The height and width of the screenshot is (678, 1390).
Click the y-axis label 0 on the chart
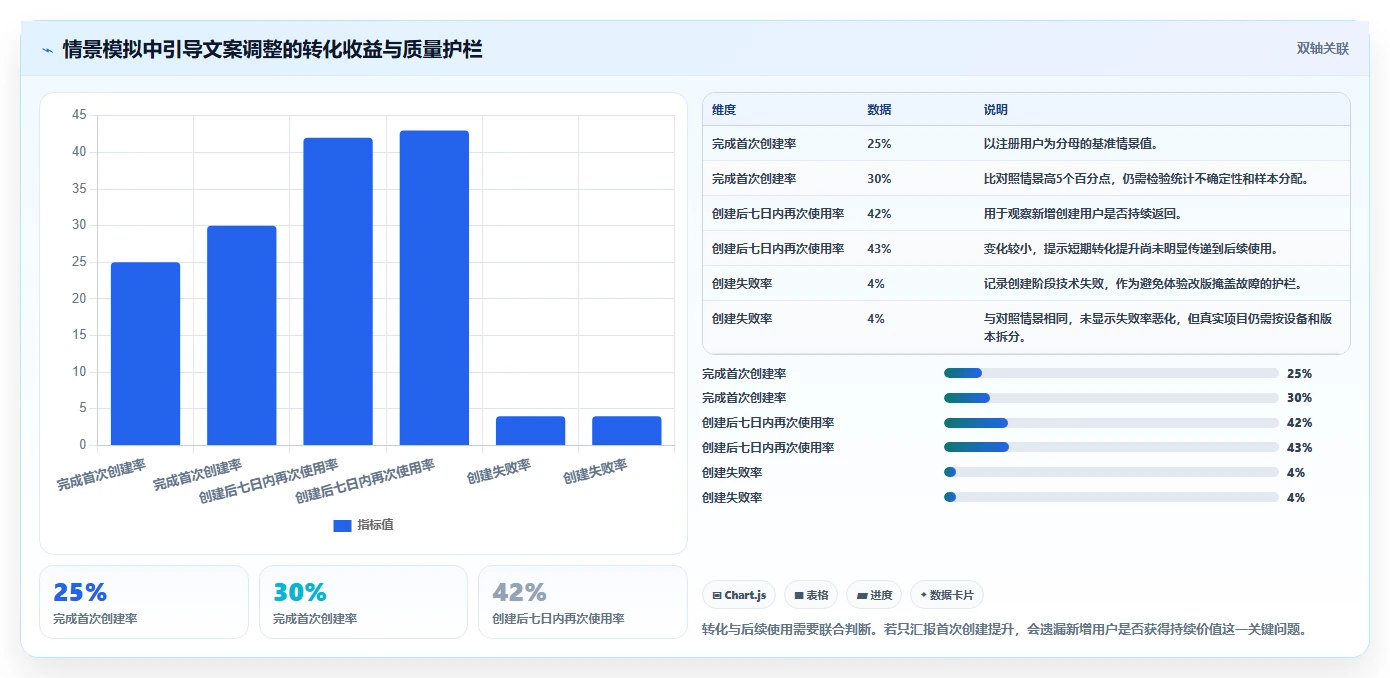pyautogui.click(x=83, y=445)
